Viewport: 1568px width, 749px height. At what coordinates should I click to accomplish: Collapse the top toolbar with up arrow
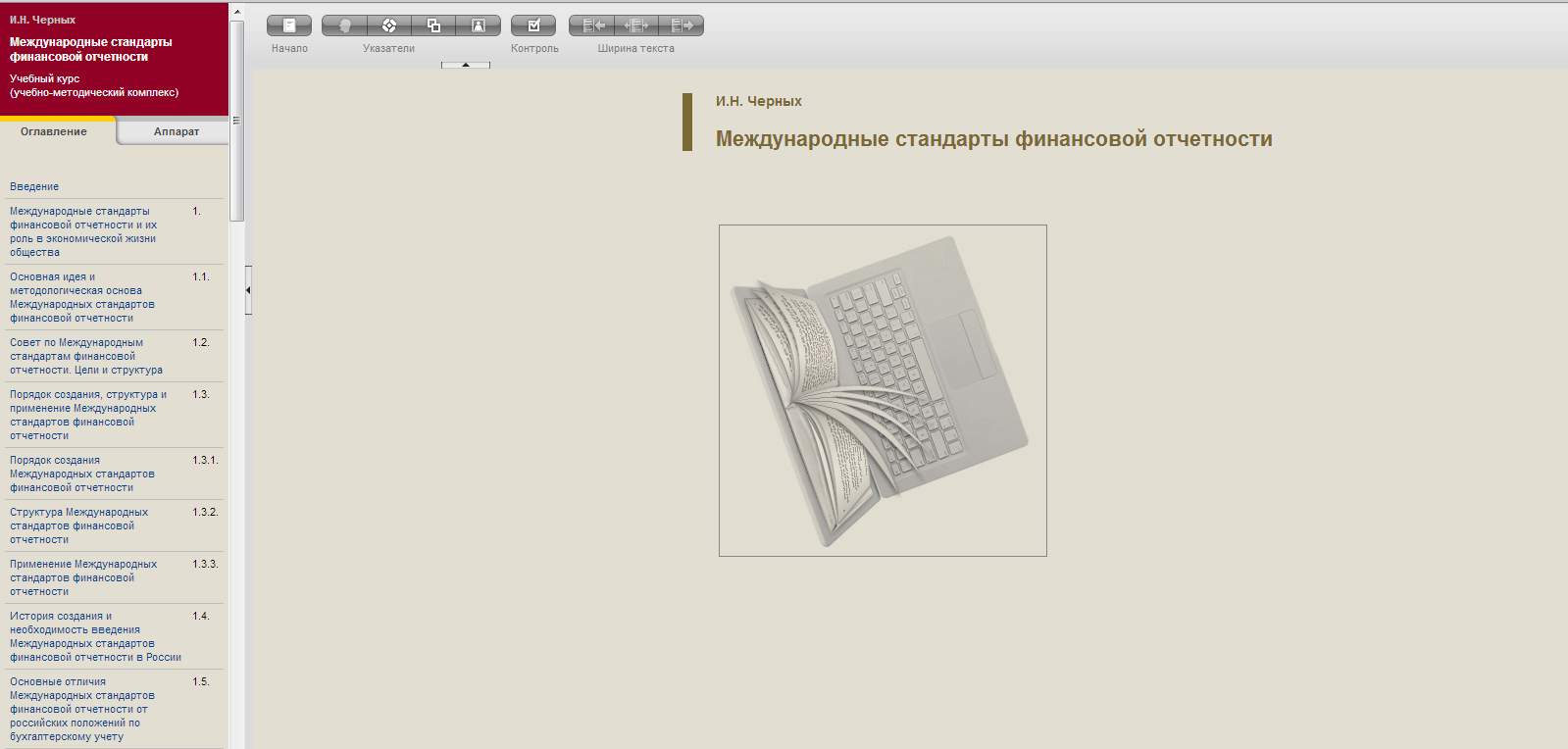466,65
